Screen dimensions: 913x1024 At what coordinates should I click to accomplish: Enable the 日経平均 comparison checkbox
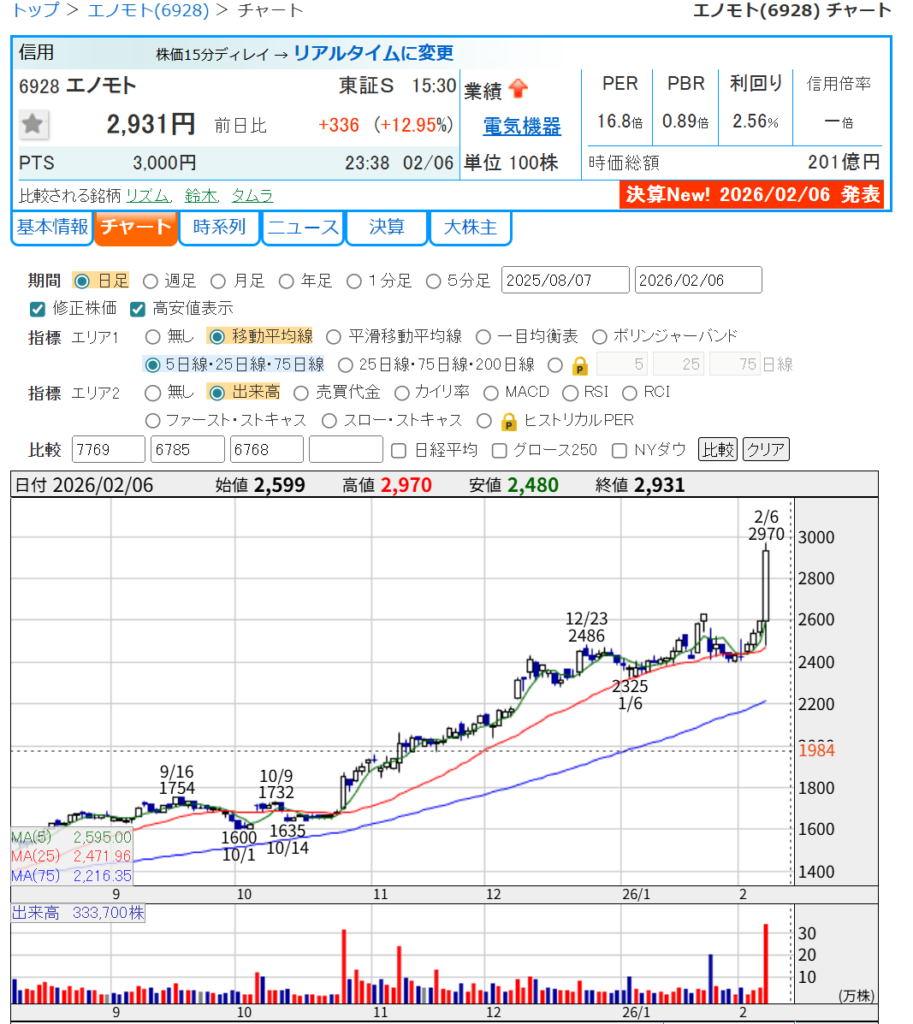(399, 450)
